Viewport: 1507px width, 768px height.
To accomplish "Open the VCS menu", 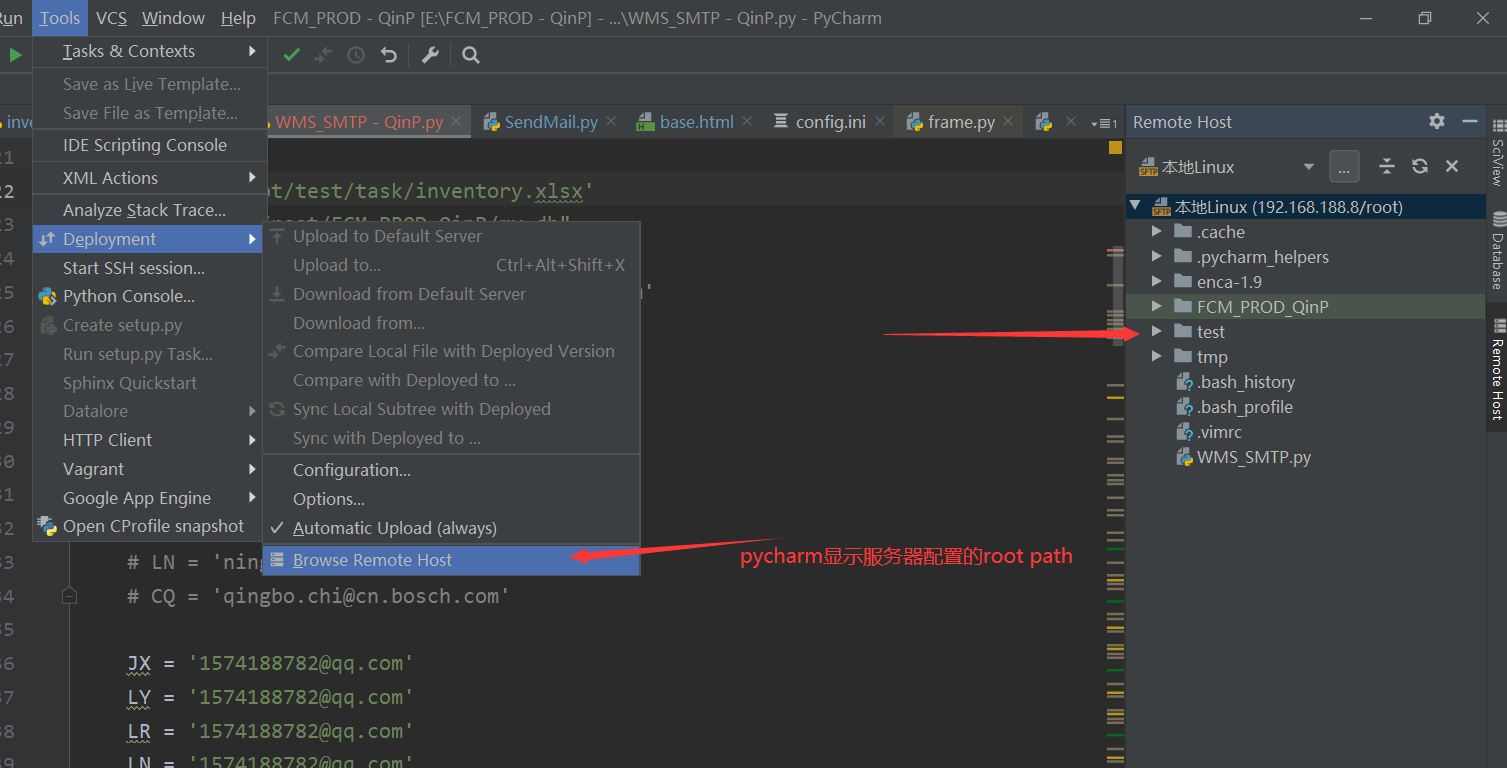I will click(x=111, y=18).
